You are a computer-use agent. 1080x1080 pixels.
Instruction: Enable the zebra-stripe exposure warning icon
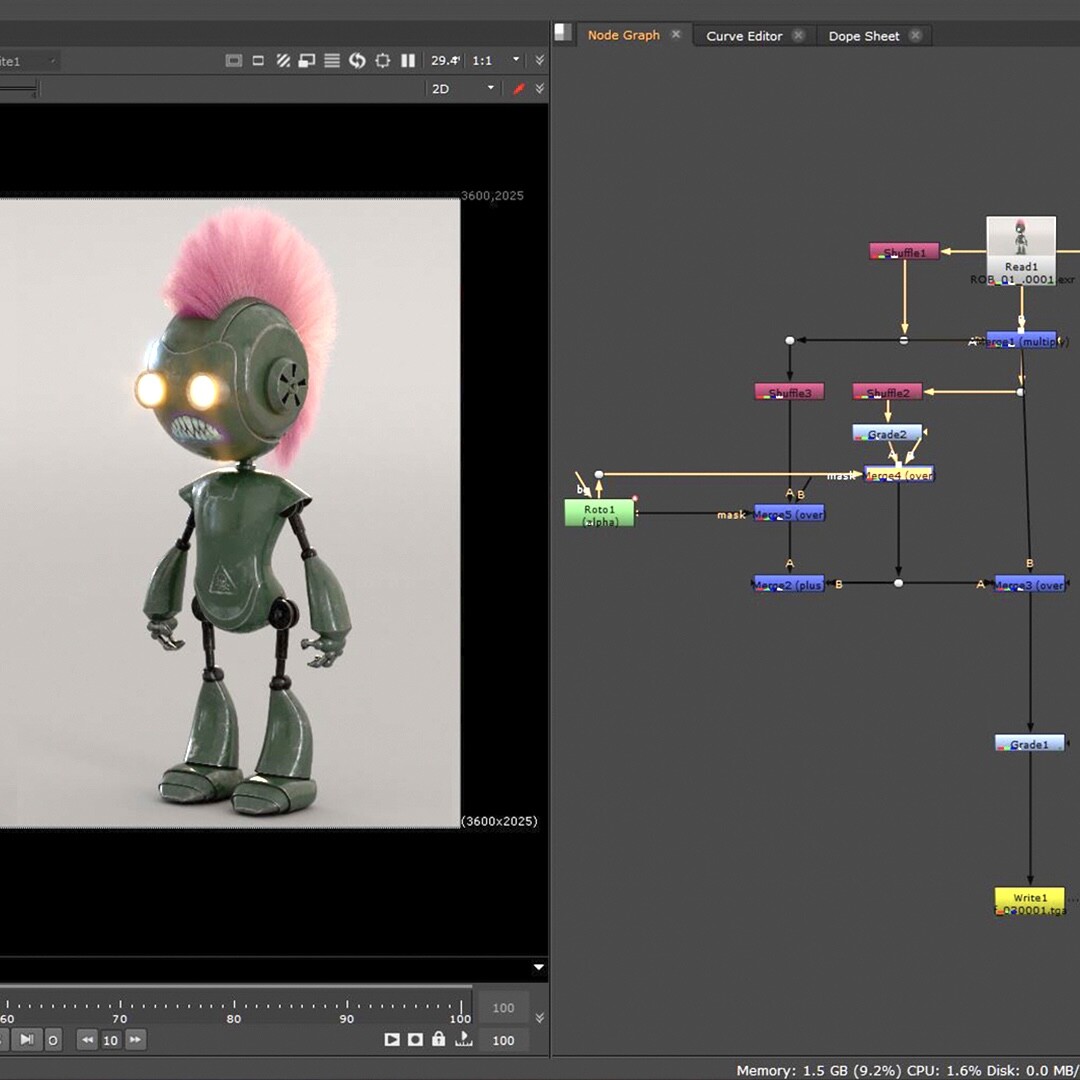(x=281, y=60)
